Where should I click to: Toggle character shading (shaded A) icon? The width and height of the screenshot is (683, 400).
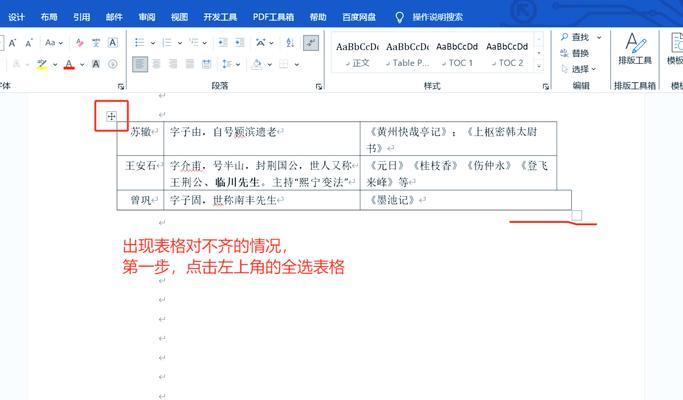click(x=96, y=64)
